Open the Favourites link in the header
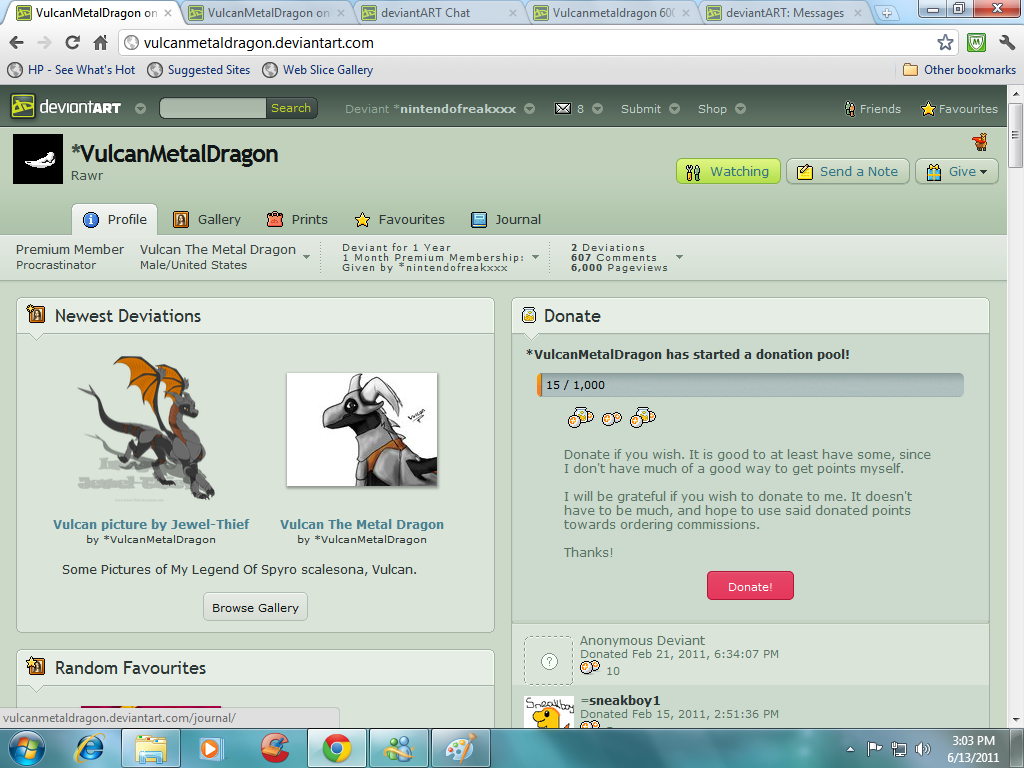The image size is (1024, 768). click(959, 108)
